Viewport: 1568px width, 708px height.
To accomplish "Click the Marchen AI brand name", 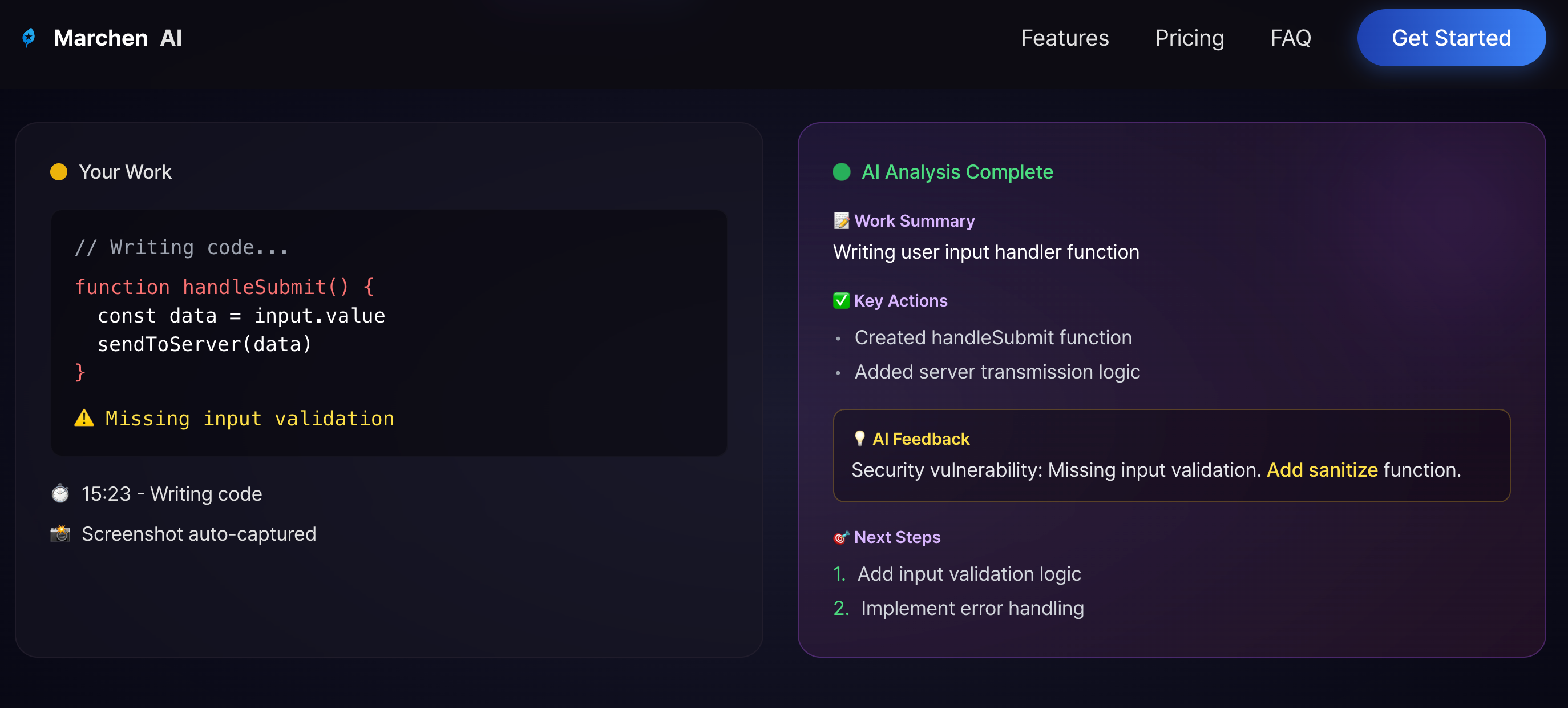I will [118, 38].
